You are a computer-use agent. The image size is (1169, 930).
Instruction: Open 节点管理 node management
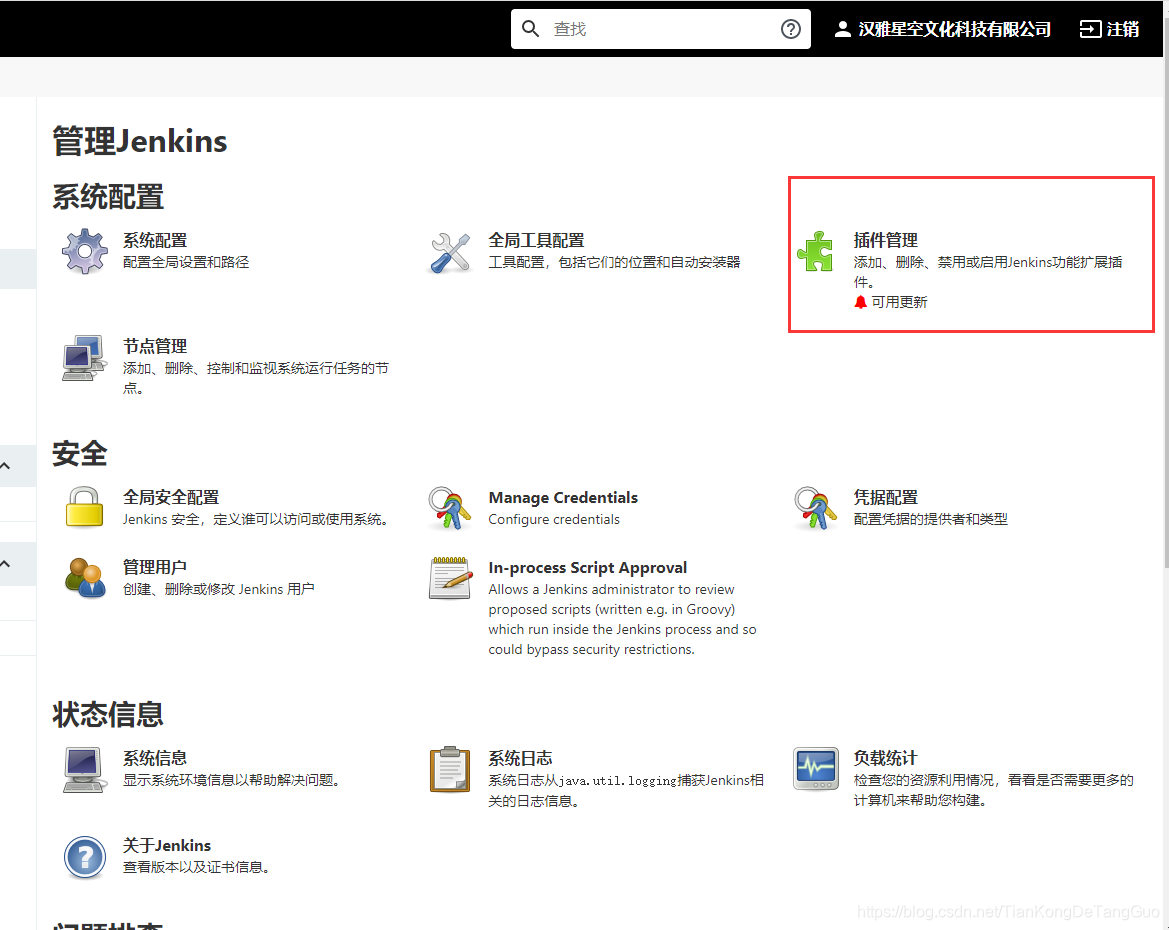tap(155, 346)
